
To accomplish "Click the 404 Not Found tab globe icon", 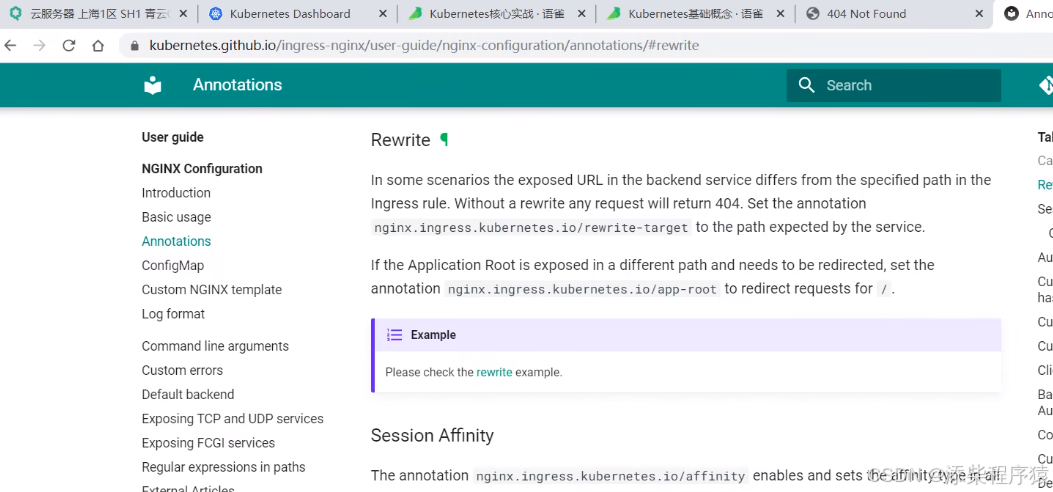I will [x=813, y=13].
